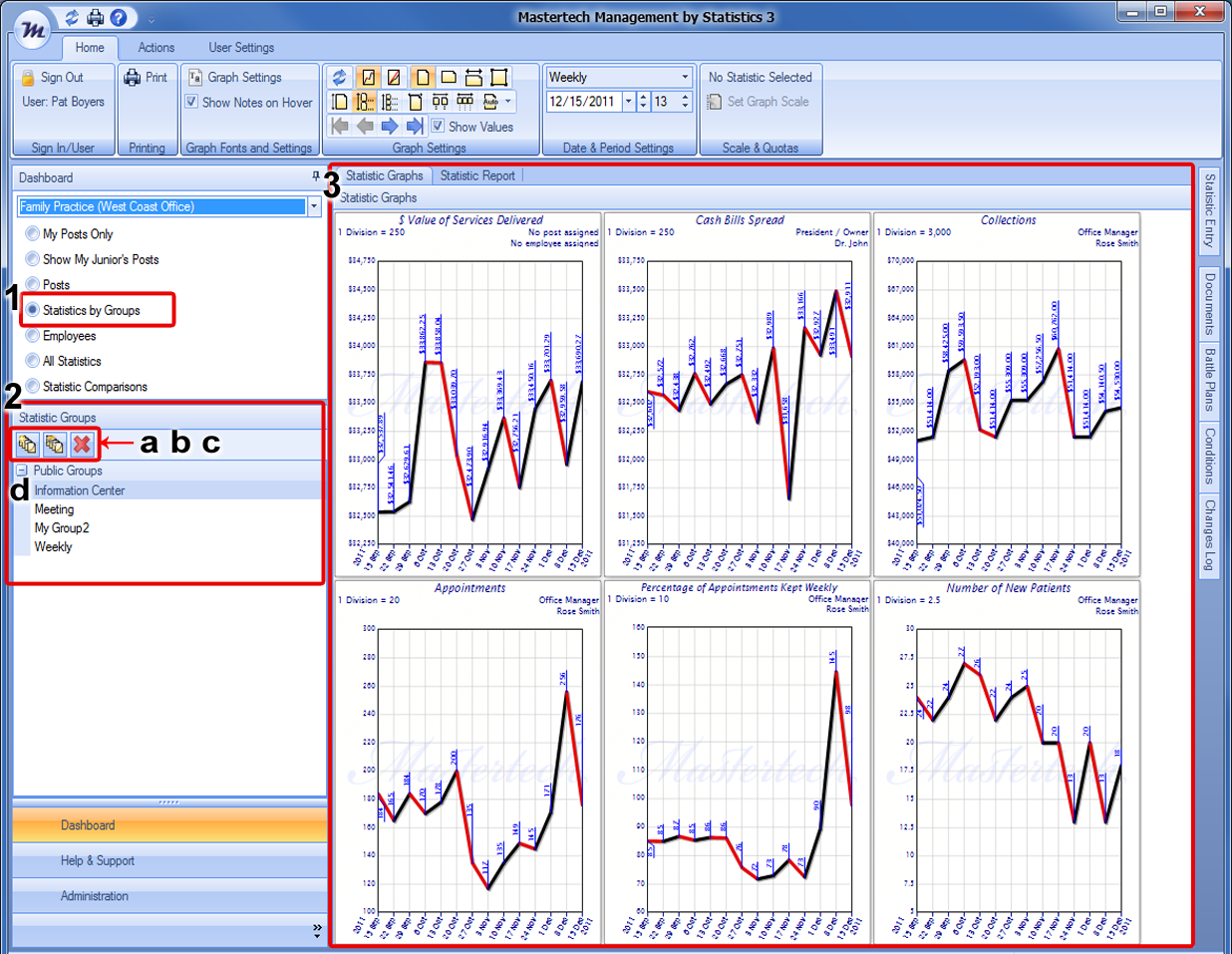This screenshot has width=1232, height=954.
Task: Click the Print icon in the Printing group
Action: 132,77
